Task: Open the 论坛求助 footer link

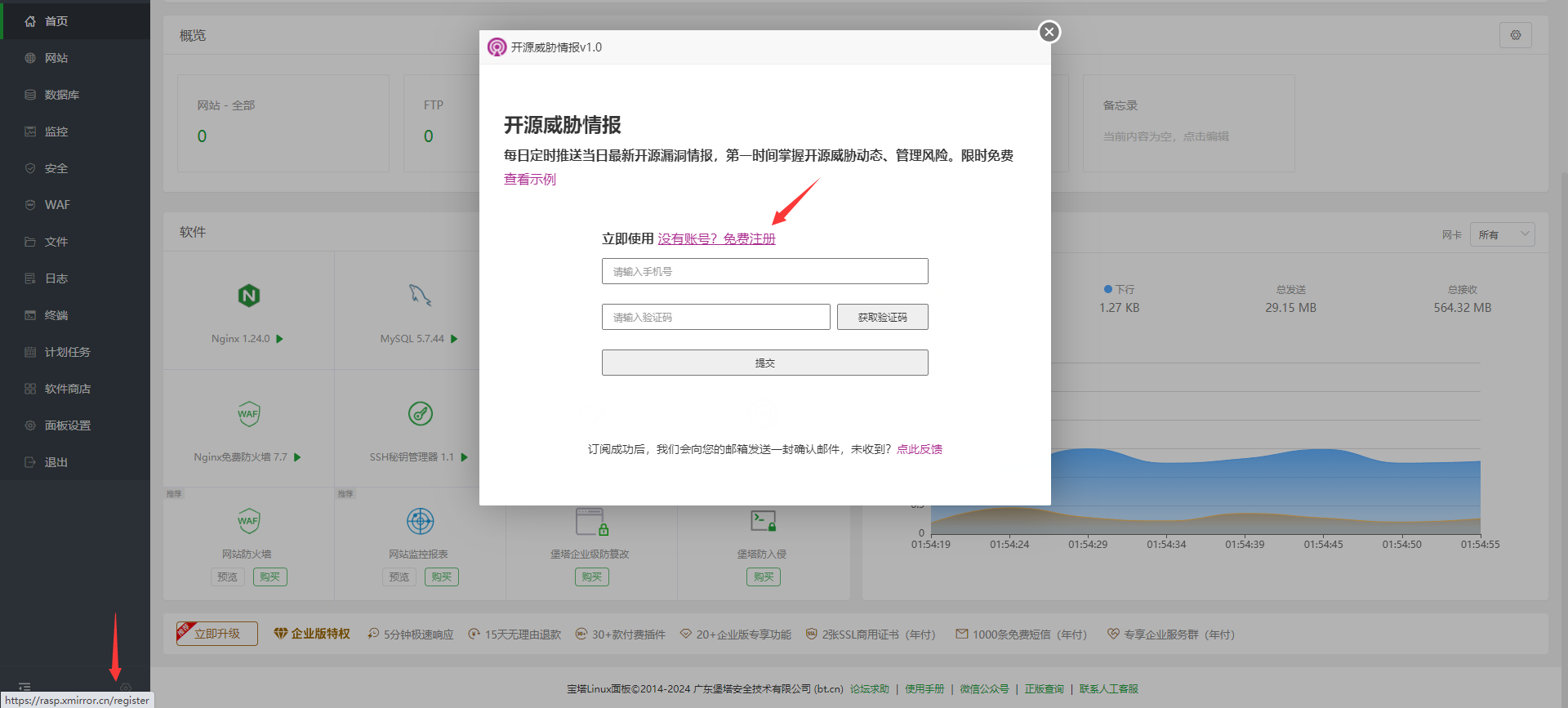Action: (x=870, y=689)
